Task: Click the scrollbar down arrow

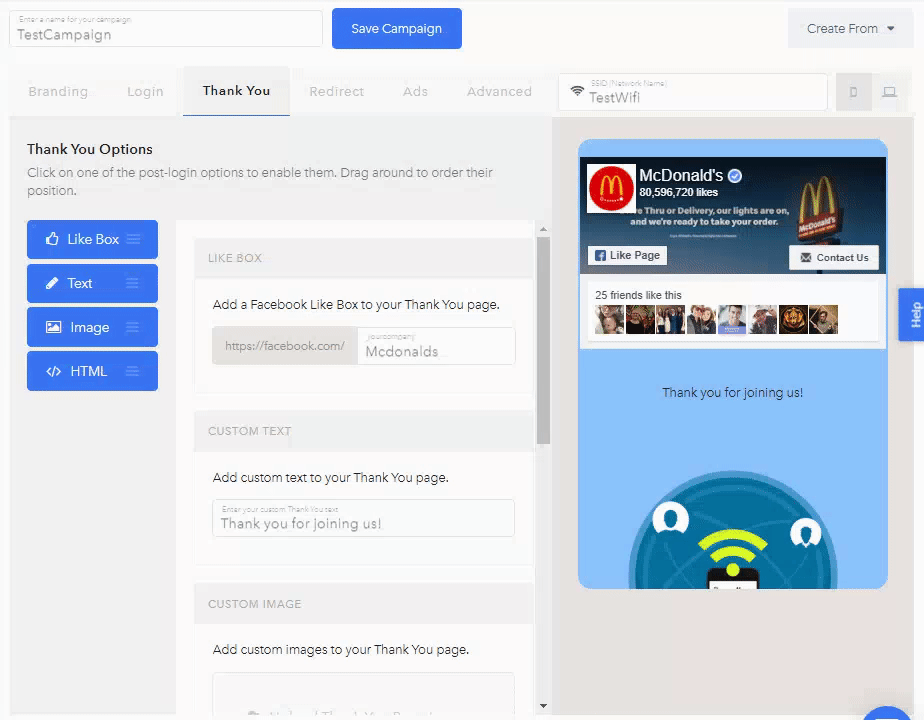Action: (543, 705)
